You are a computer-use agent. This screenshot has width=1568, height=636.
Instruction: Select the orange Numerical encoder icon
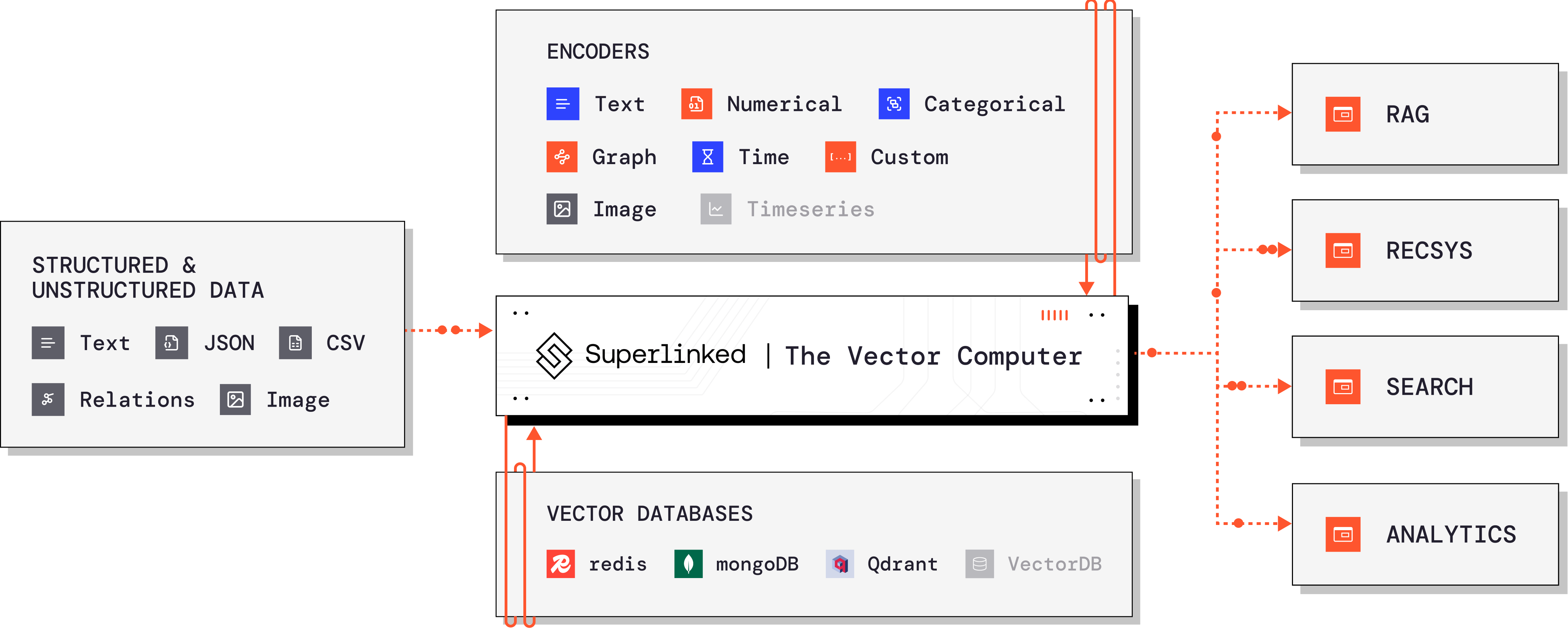click(x=696, y=104)
